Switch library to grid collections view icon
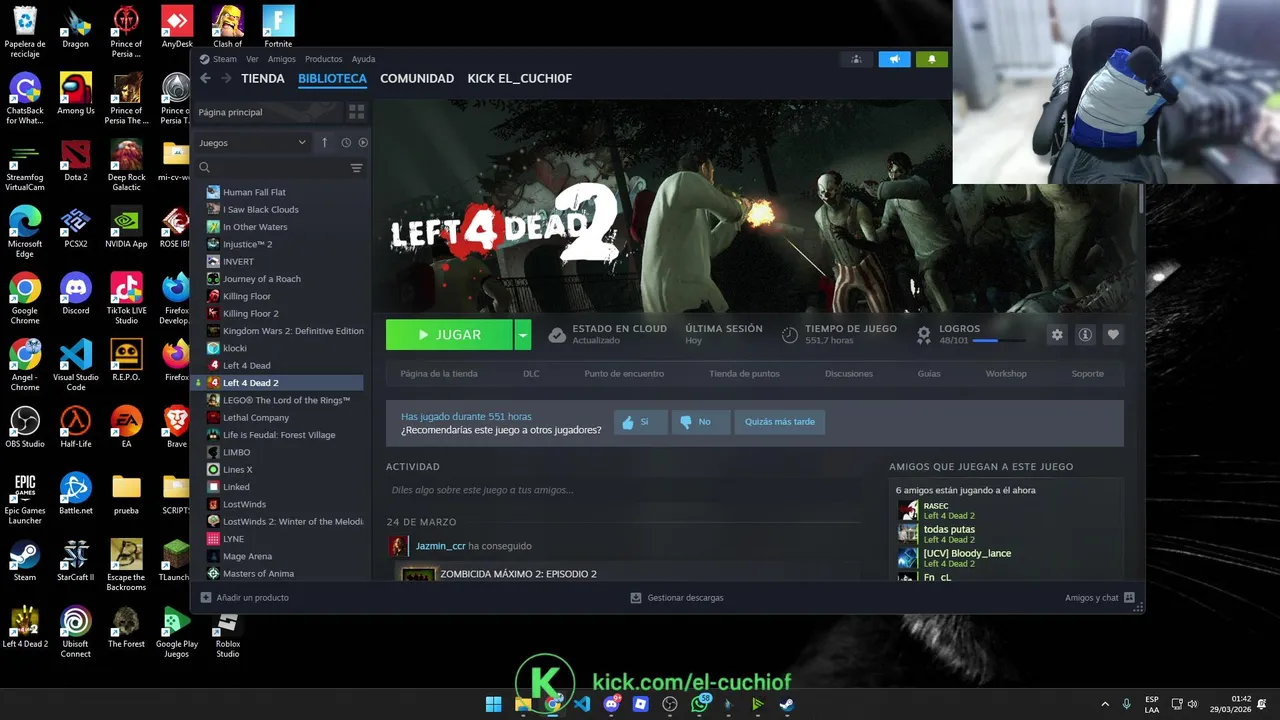The image size is (1280, 720). point(356,112)
